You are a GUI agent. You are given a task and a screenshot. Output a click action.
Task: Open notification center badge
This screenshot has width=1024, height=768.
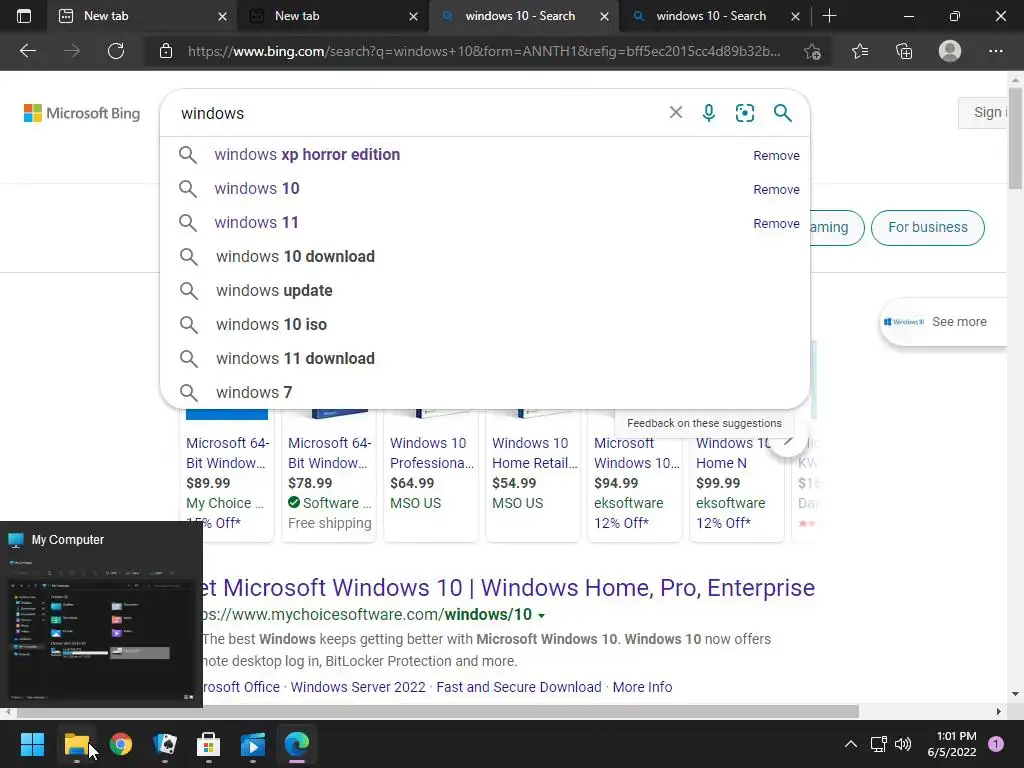tap(996, 744)
